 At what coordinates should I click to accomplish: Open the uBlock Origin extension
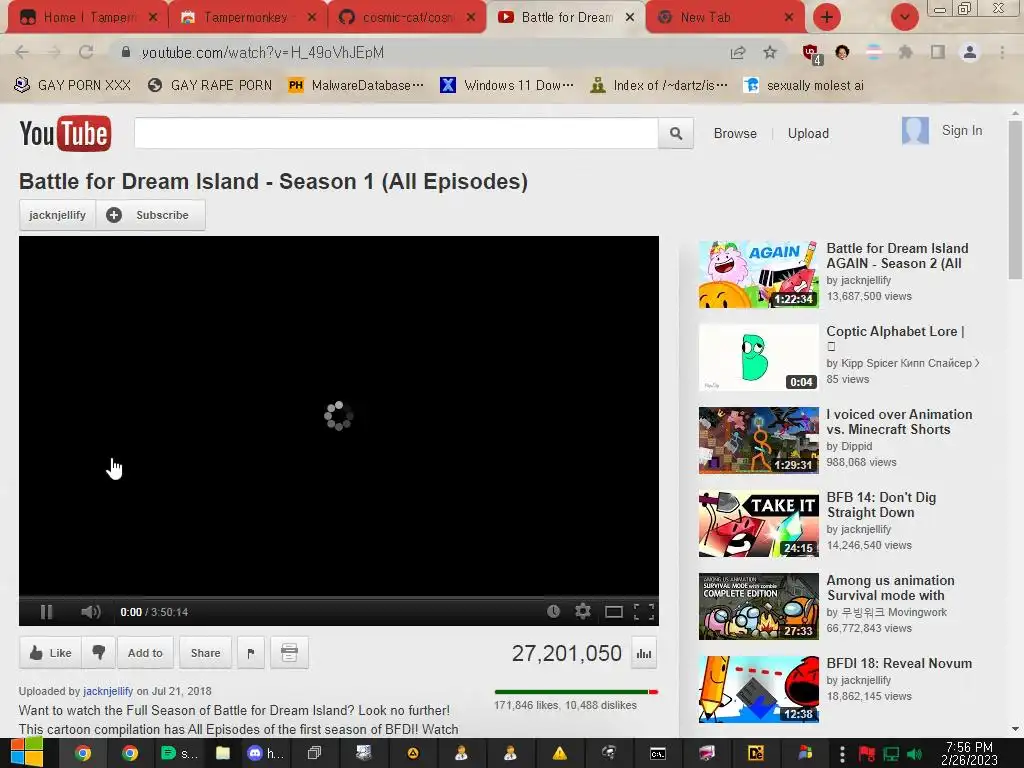[x=812, y=53]
